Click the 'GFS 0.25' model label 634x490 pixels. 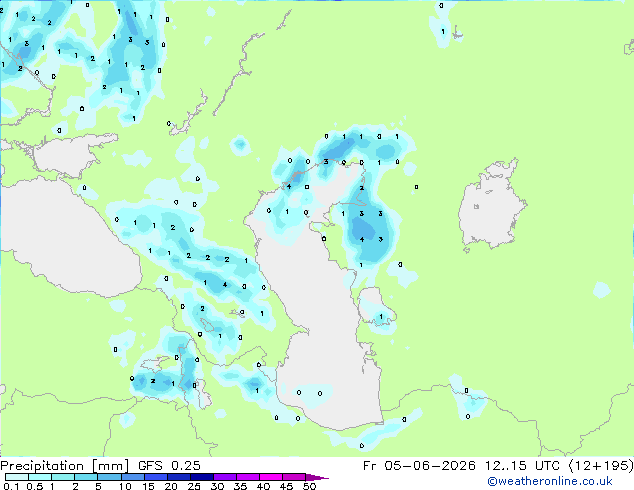pyautogui.click(x=169, y=466)
